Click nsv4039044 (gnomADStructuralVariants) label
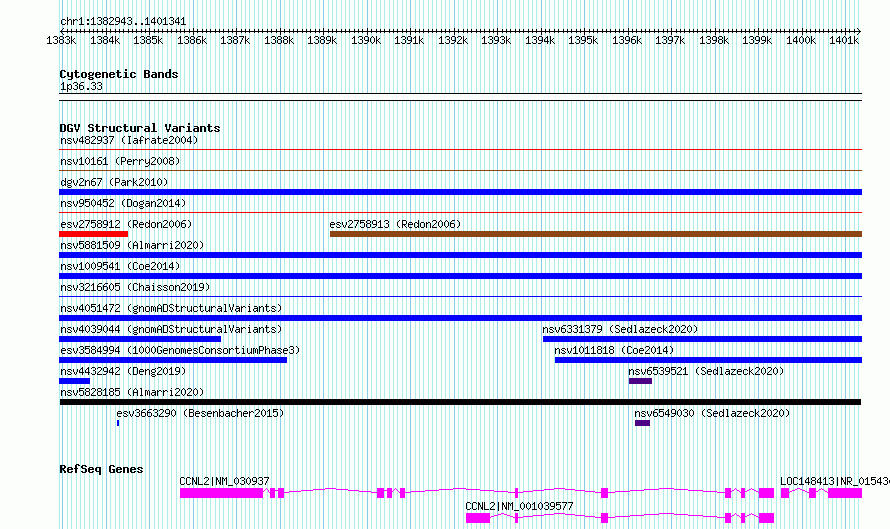This screenshot has height=529, width=890. coord(171,329)
